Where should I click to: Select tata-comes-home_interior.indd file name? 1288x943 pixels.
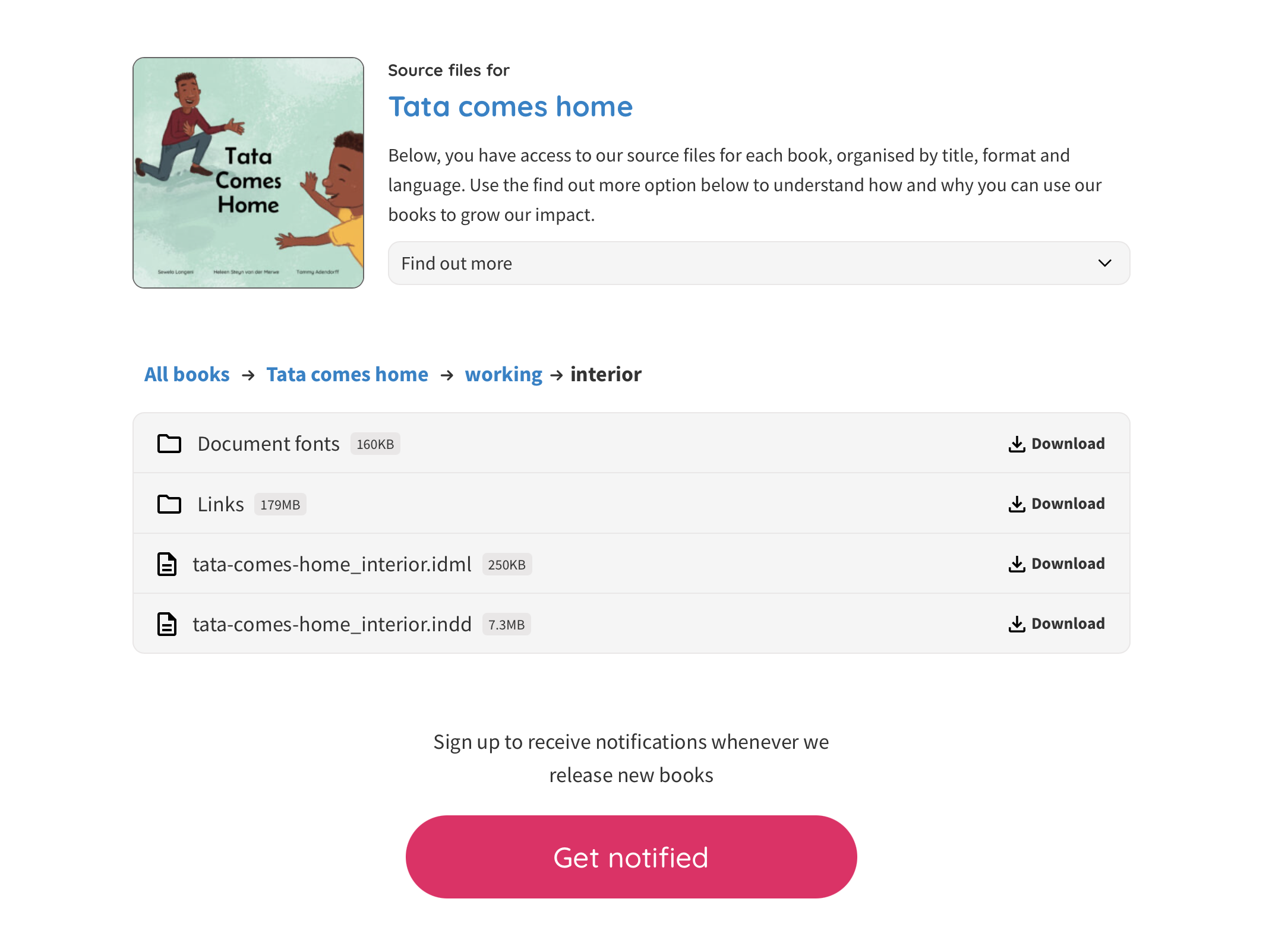(x=332, y=624)
